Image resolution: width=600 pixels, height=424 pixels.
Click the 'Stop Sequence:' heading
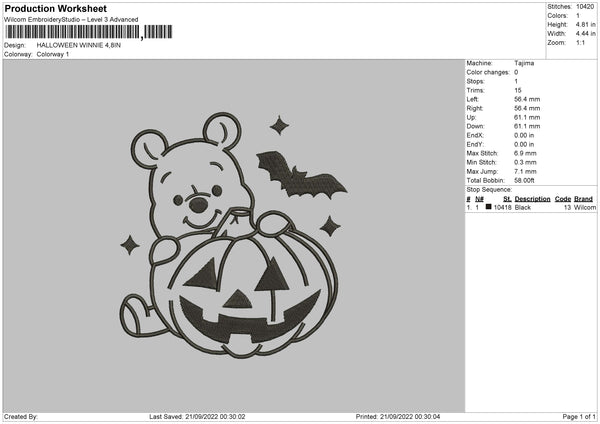[489, 190]
